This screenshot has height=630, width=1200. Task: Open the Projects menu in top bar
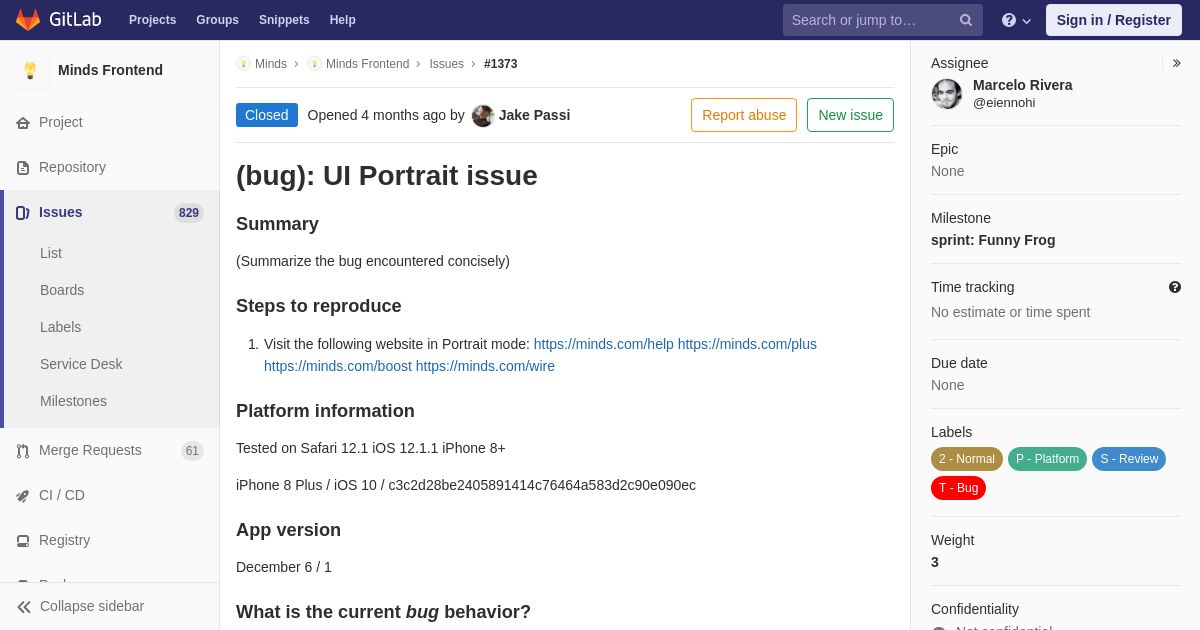pos(152,20)
